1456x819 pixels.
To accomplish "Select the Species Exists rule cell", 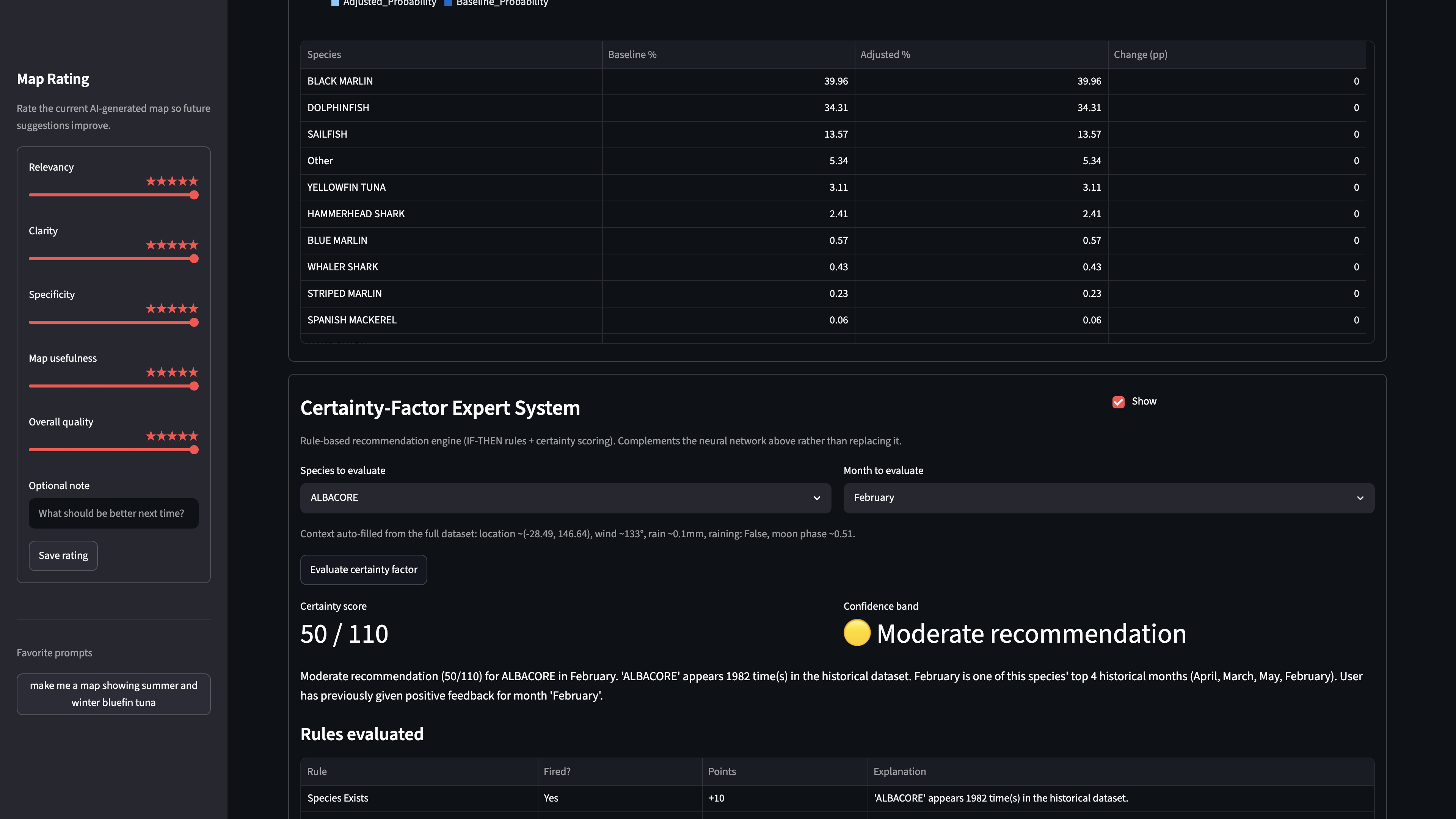I will 419,799.
